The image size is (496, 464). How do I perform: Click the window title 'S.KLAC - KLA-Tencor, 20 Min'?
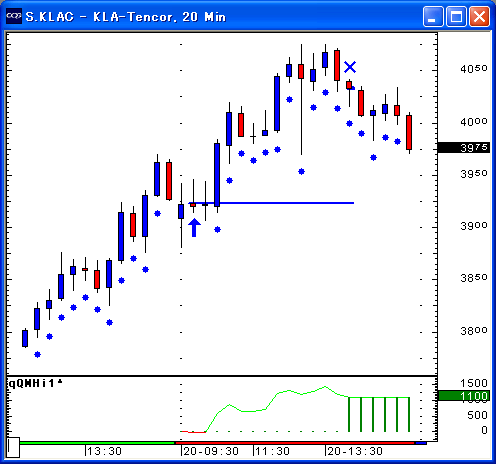(x=125, y=17)
